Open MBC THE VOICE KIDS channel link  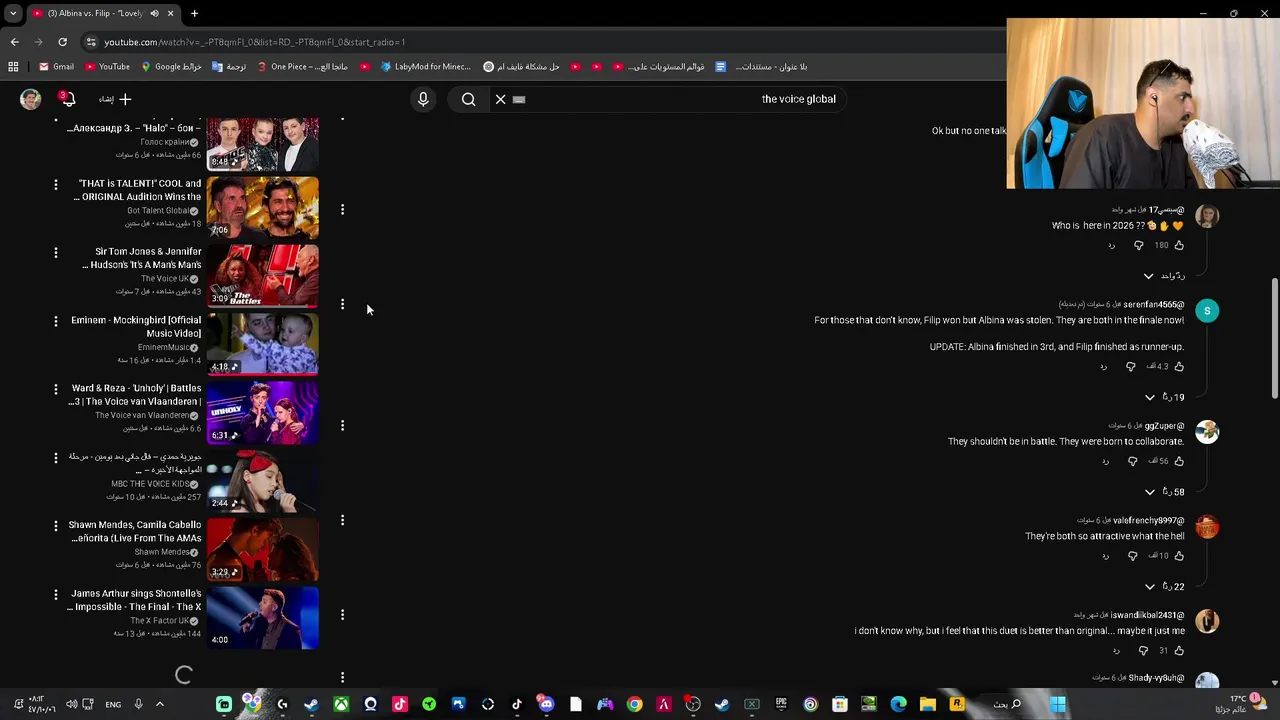[154, 484]
